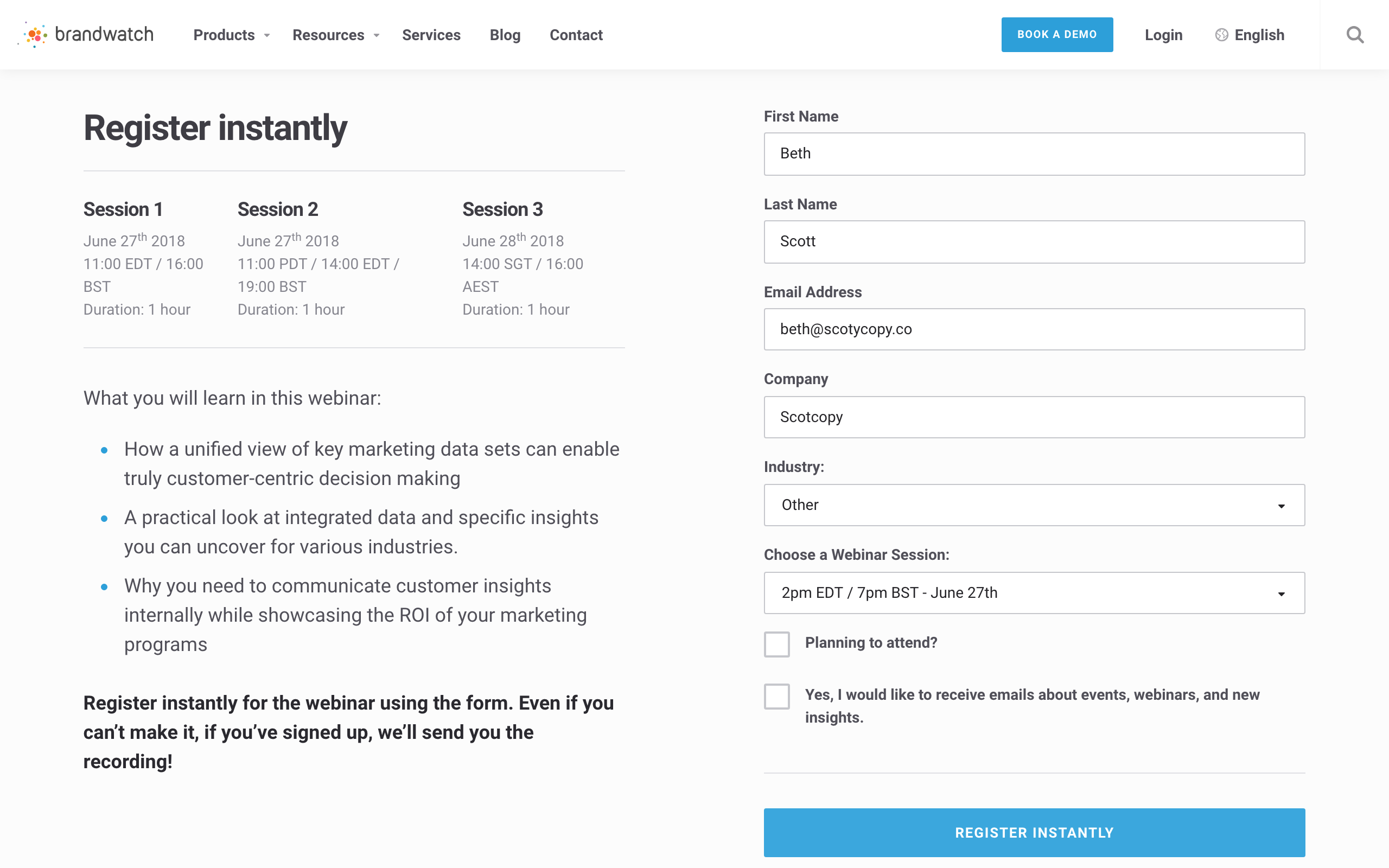Open the Industry dropdown
The width and height of the screenshot is (1389, 868).
(1034, 505)
